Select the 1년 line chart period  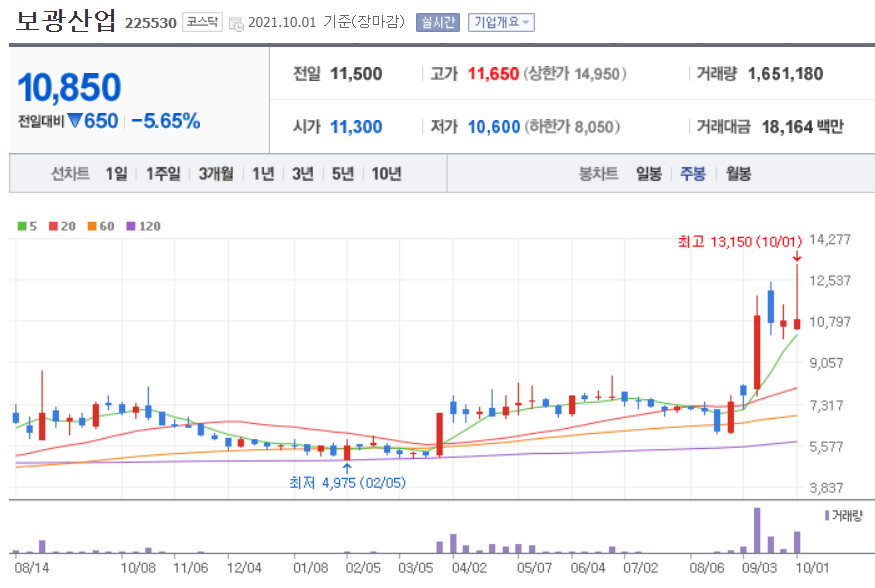point(263,173)
